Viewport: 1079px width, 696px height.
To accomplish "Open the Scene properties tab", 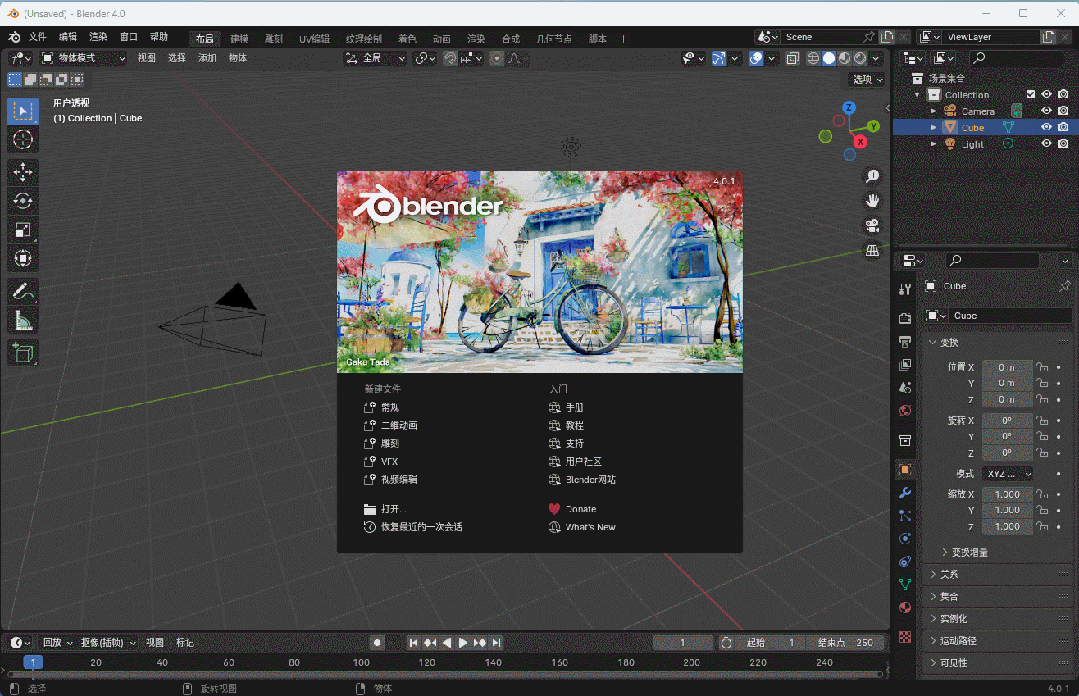I will click(x=905, y=388).
